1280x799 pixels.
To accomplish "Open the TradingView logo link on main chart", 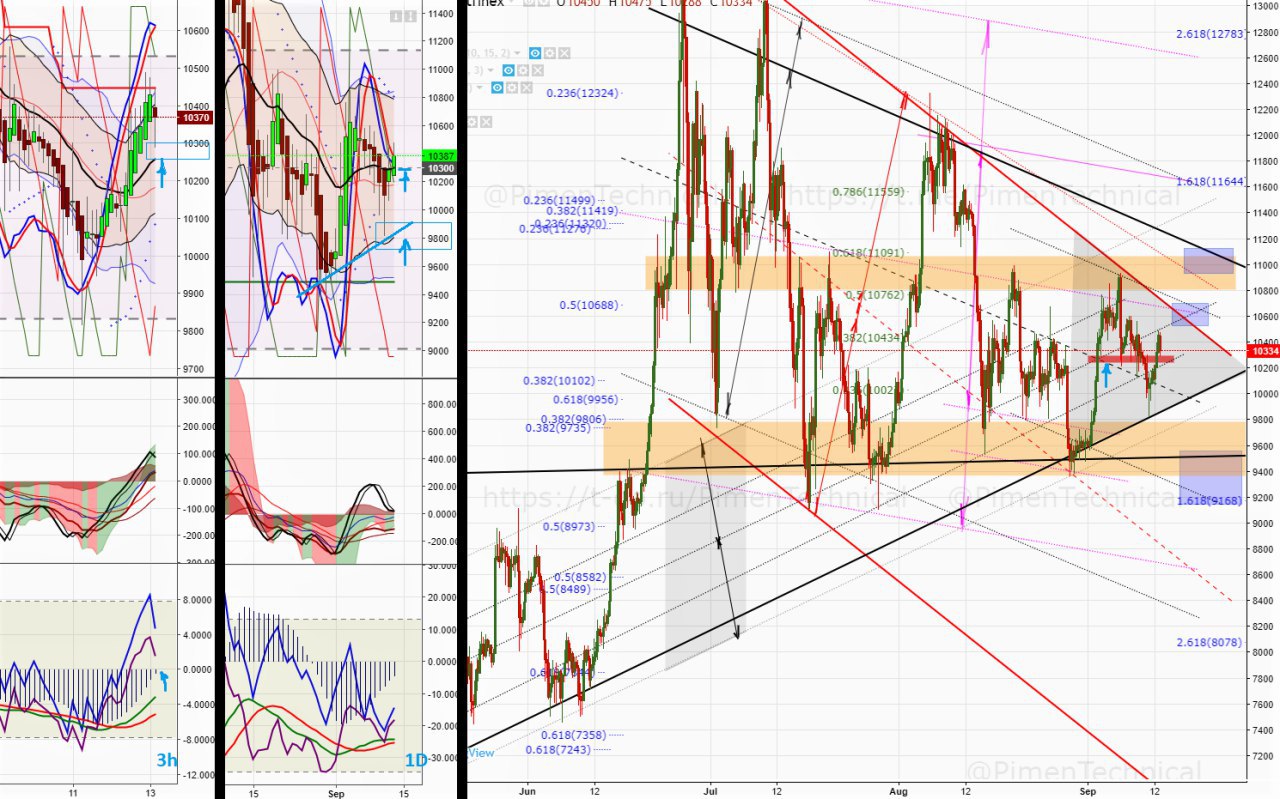I will tap(481, 752).
